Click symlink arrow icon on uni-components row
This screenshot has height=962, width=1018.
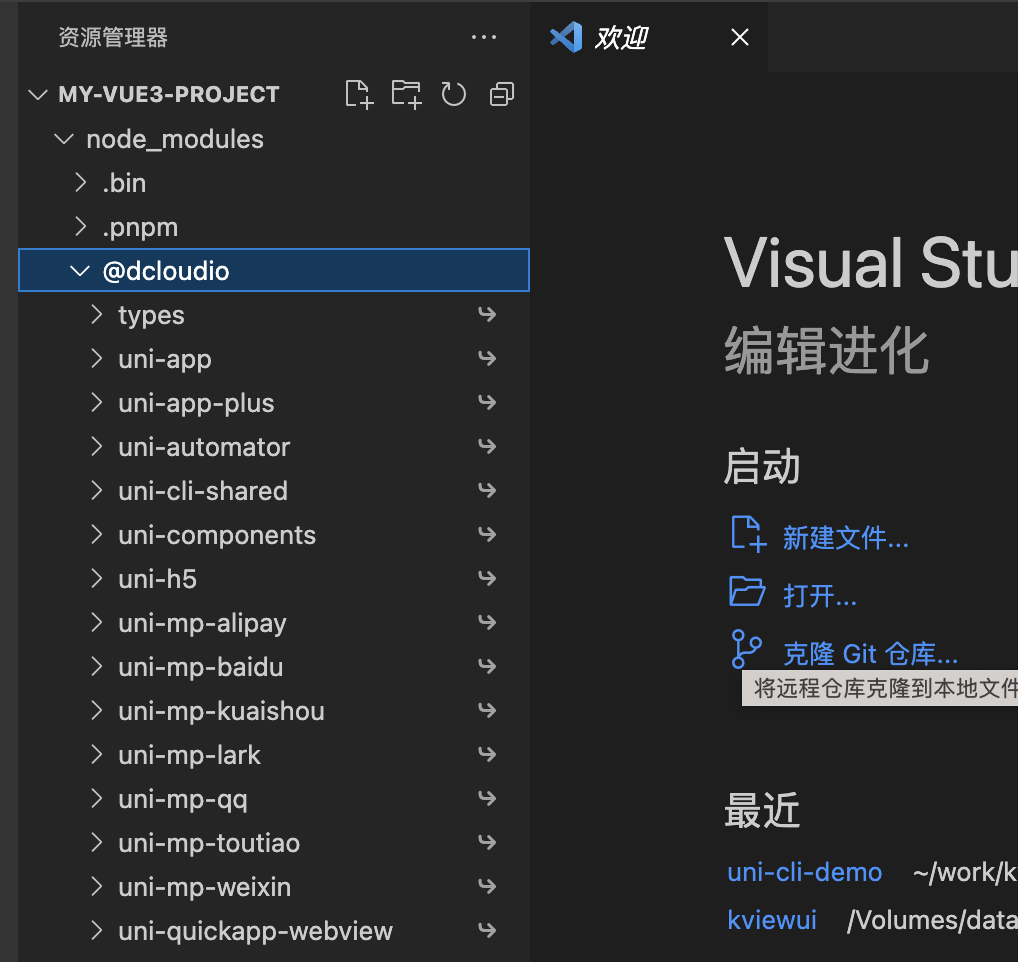[x=487, y=535]
